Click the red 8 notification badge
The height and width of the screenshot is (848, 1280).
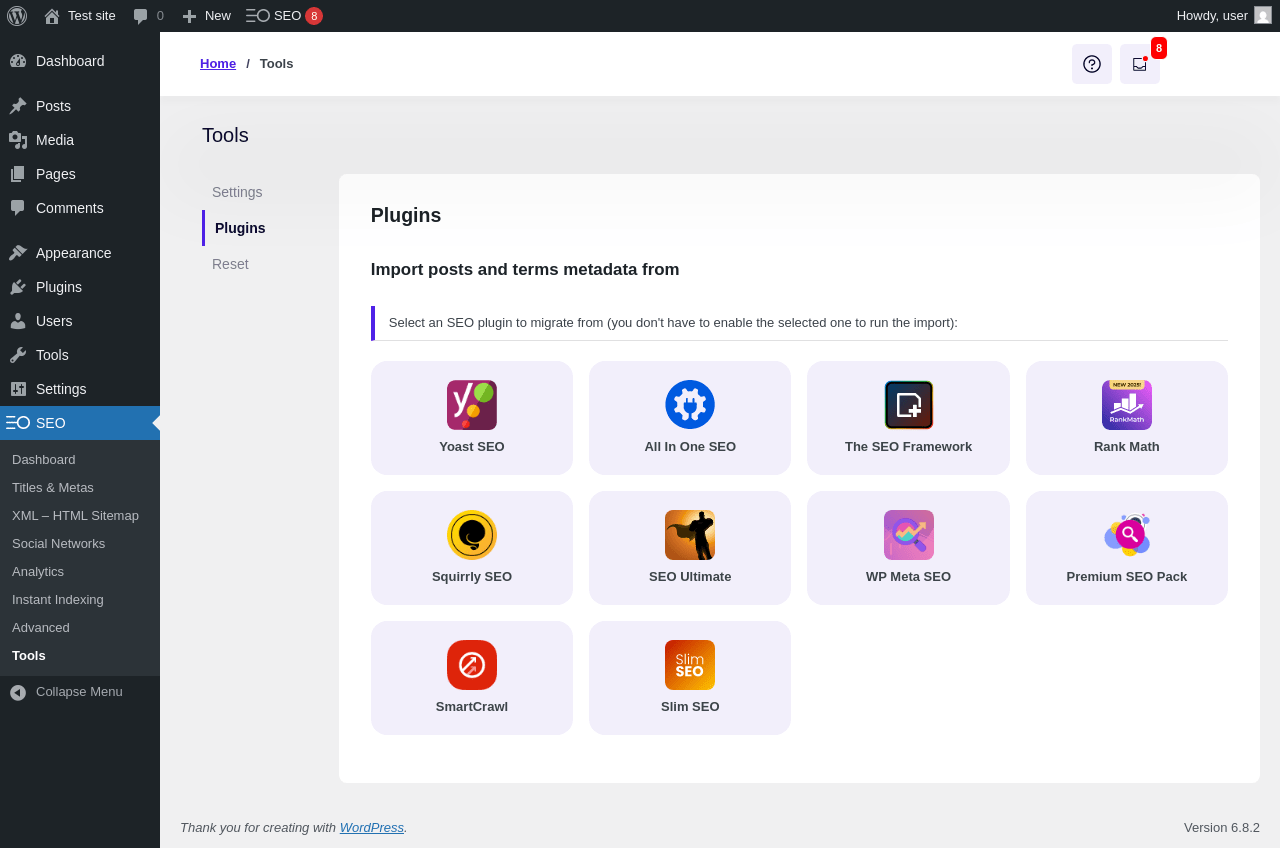point(1159,48)
